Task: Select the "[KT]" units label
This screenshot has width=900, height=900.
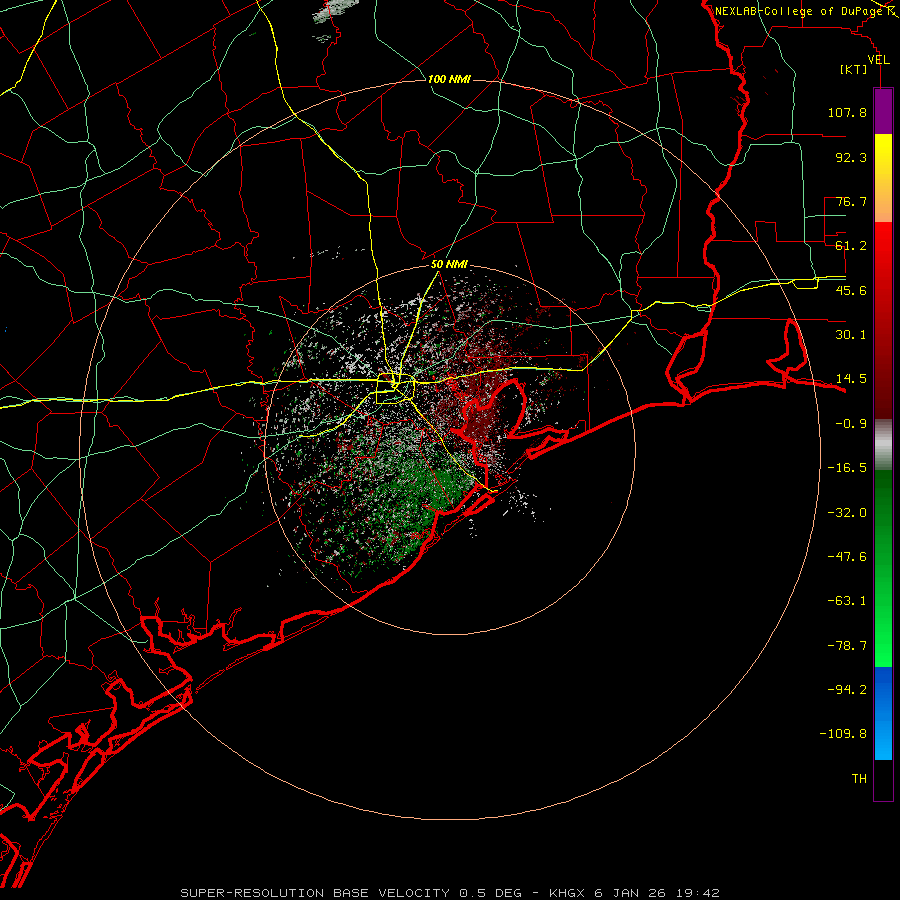Action: point(854,69)
